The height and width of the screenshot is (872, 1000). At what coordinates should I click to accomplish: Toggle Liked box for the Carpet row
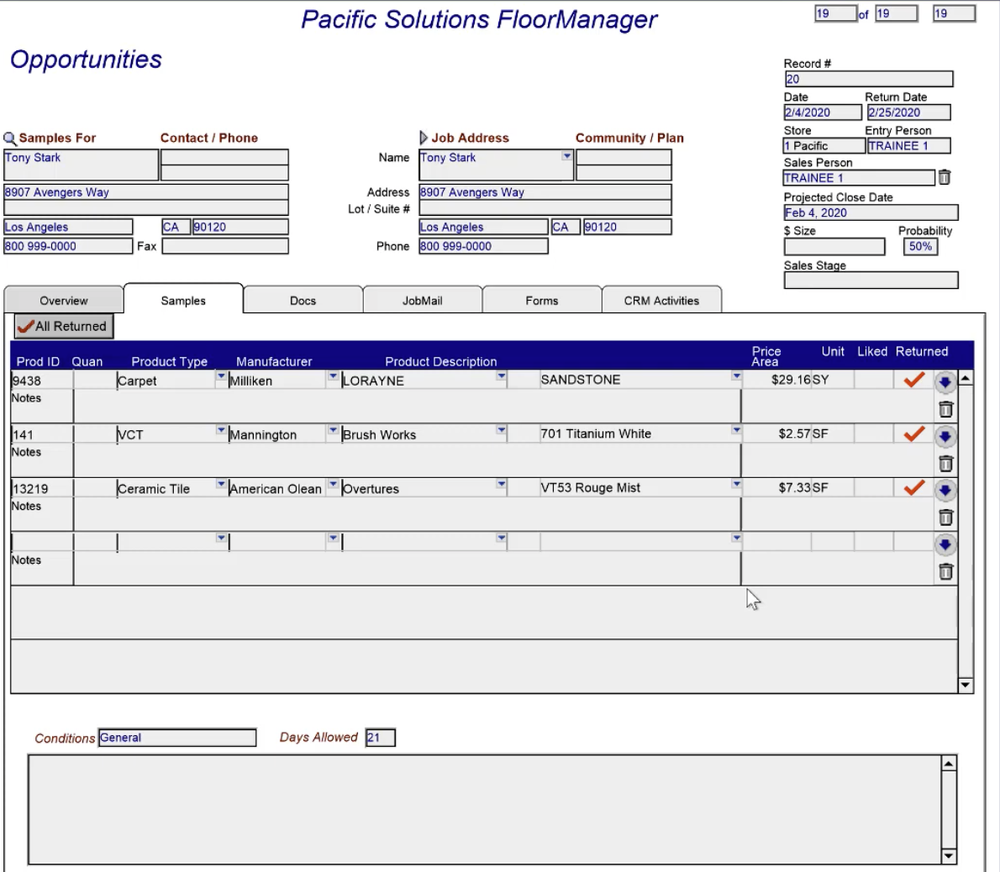[x=873, y=380]
